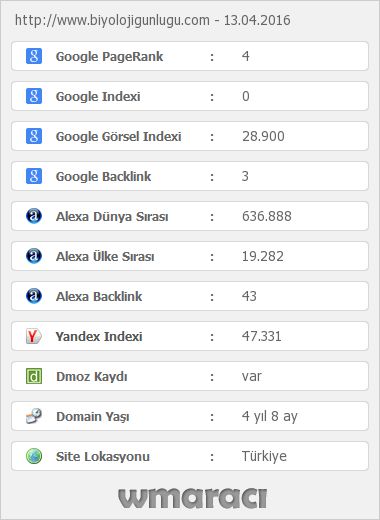Click the Google icon beside PageRank

[x=34, y=56]
